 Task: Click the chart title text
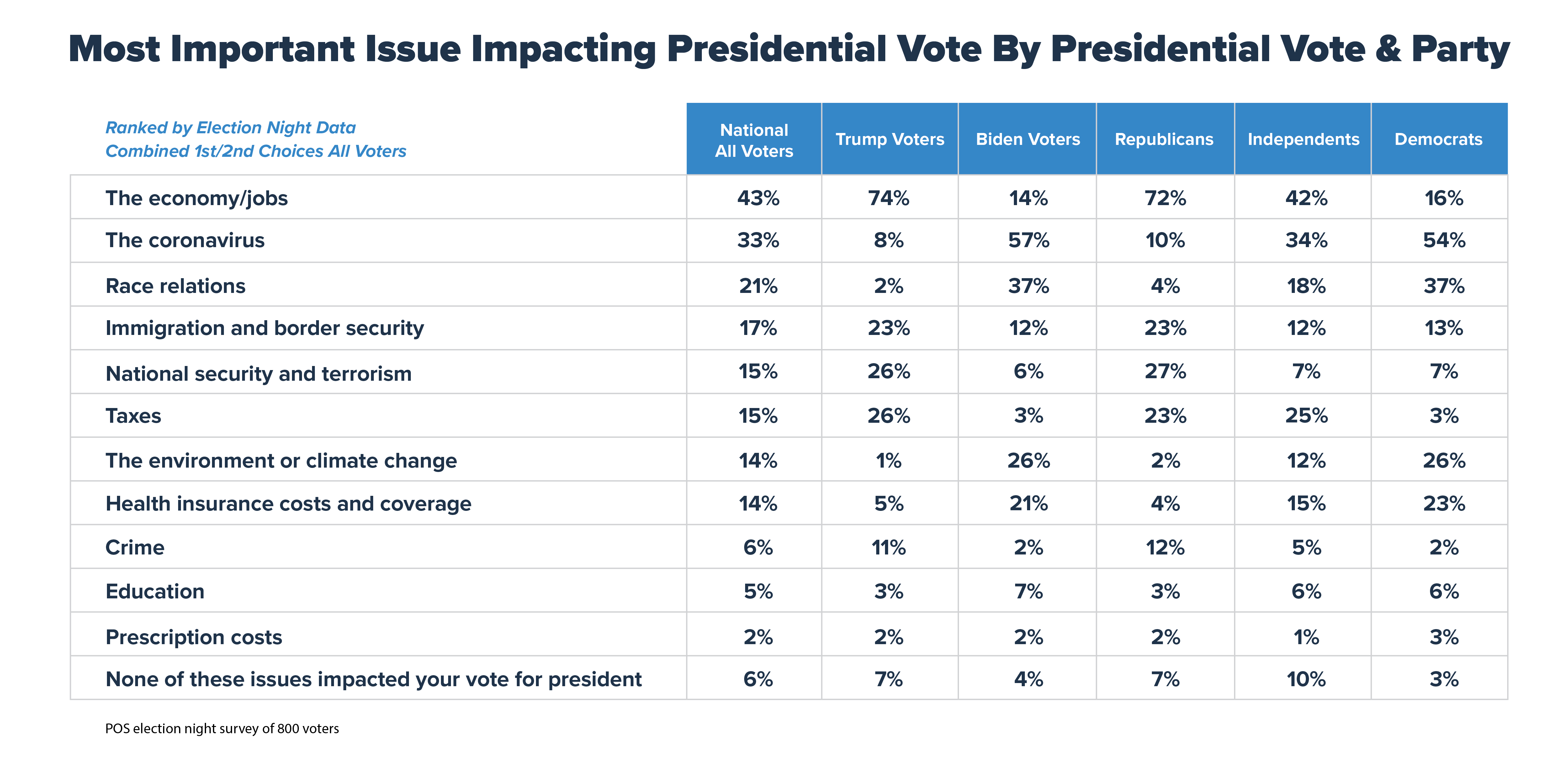pyautogui.click(x=789, y=49)
